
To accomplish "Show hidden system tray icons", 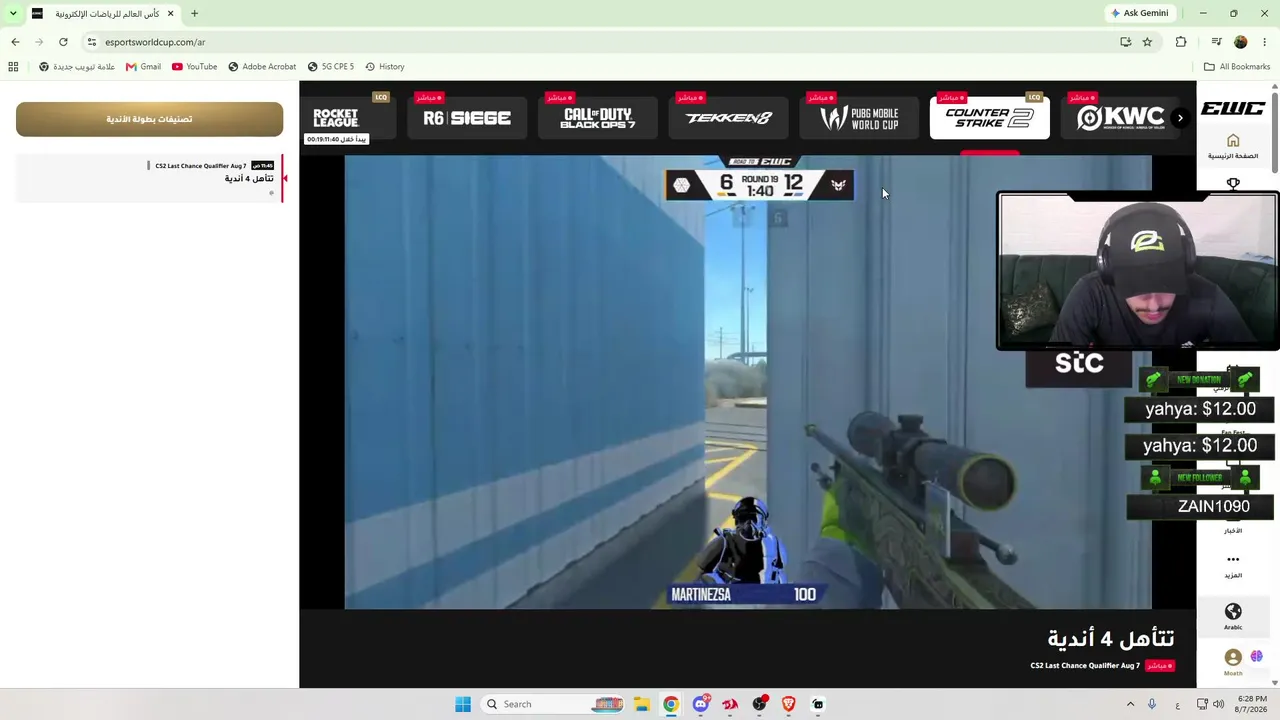I will (x=1131, y=704).
